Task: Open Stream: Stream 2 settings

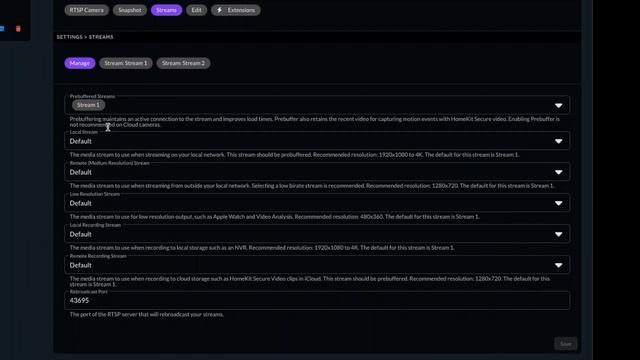Action: [x=183, y=63]
